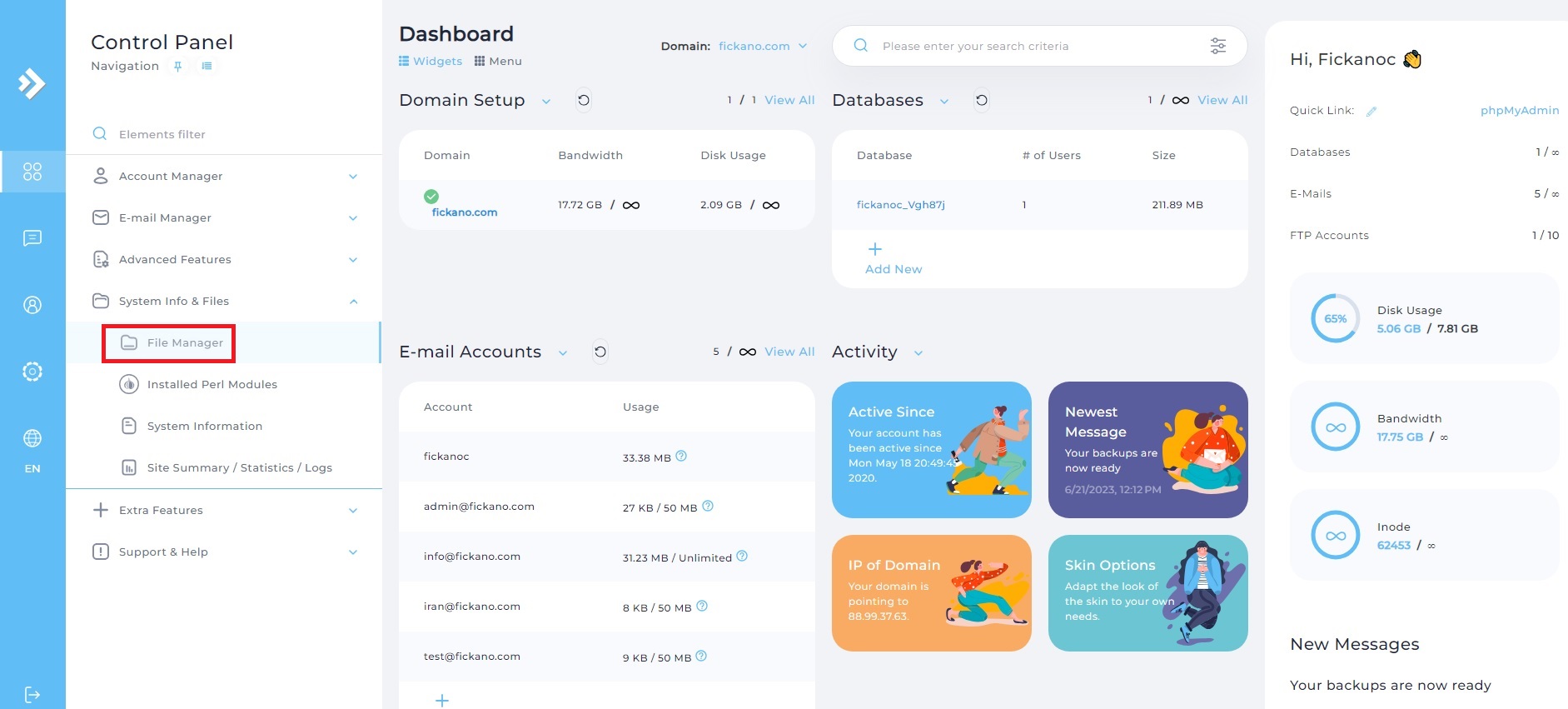Click the main search criteria field
Screen dimensions: 1568x709
(x=1033, y=46)
